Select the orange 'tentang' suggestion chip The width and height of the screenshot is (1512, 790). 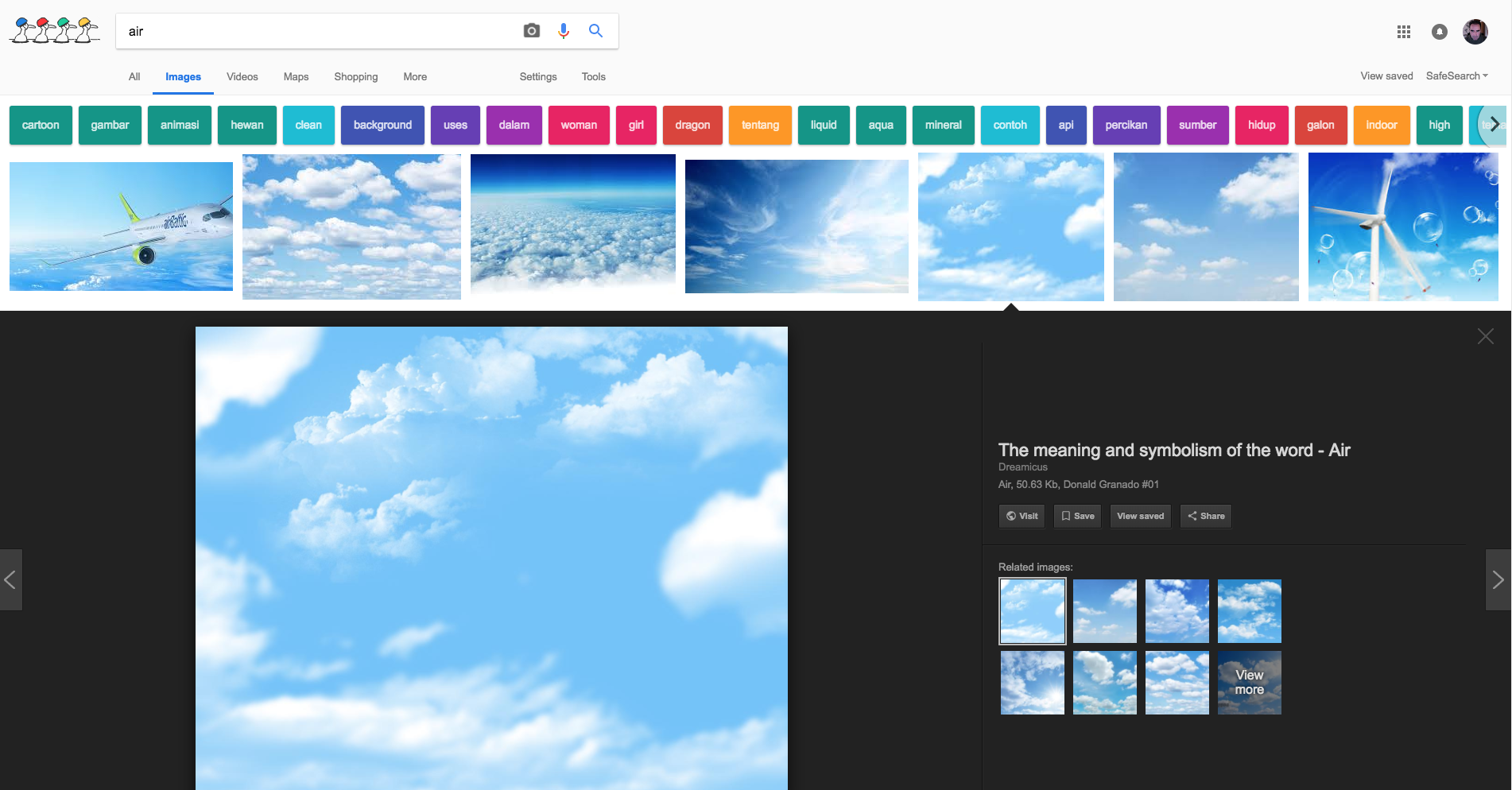[x=760, y=126]
